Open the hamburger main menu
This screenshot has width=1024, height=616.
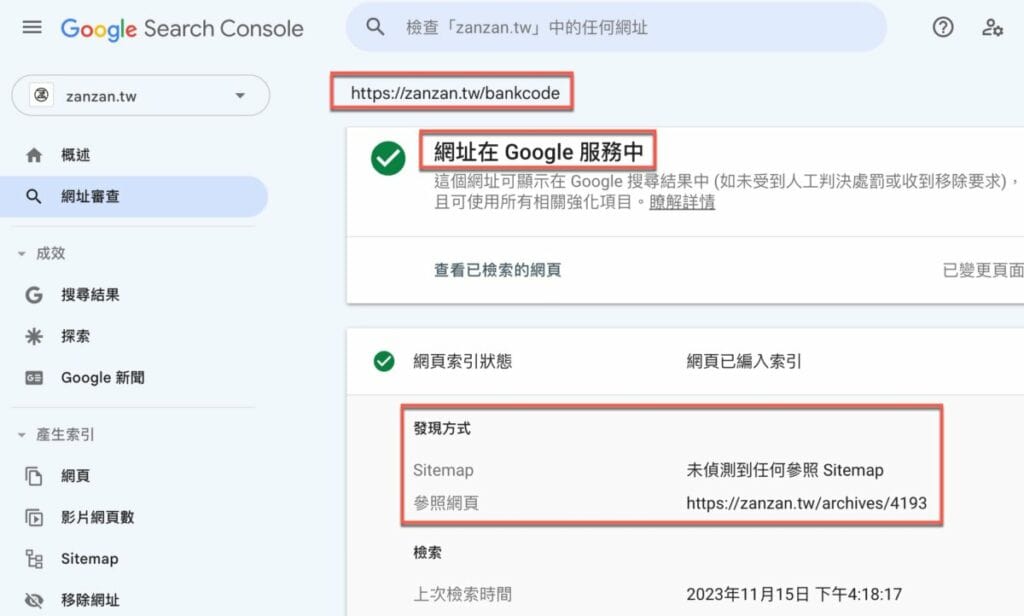(x=32, y=27)
